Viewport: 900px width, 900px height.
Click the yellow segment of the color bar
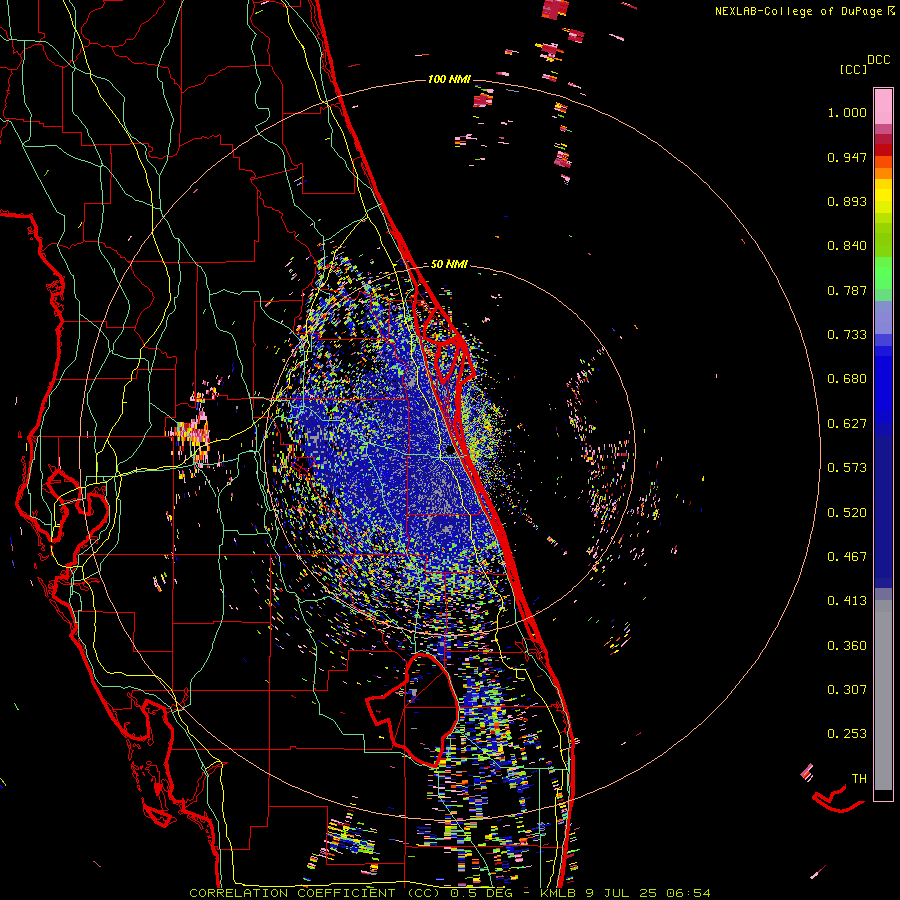coord(883,197)
